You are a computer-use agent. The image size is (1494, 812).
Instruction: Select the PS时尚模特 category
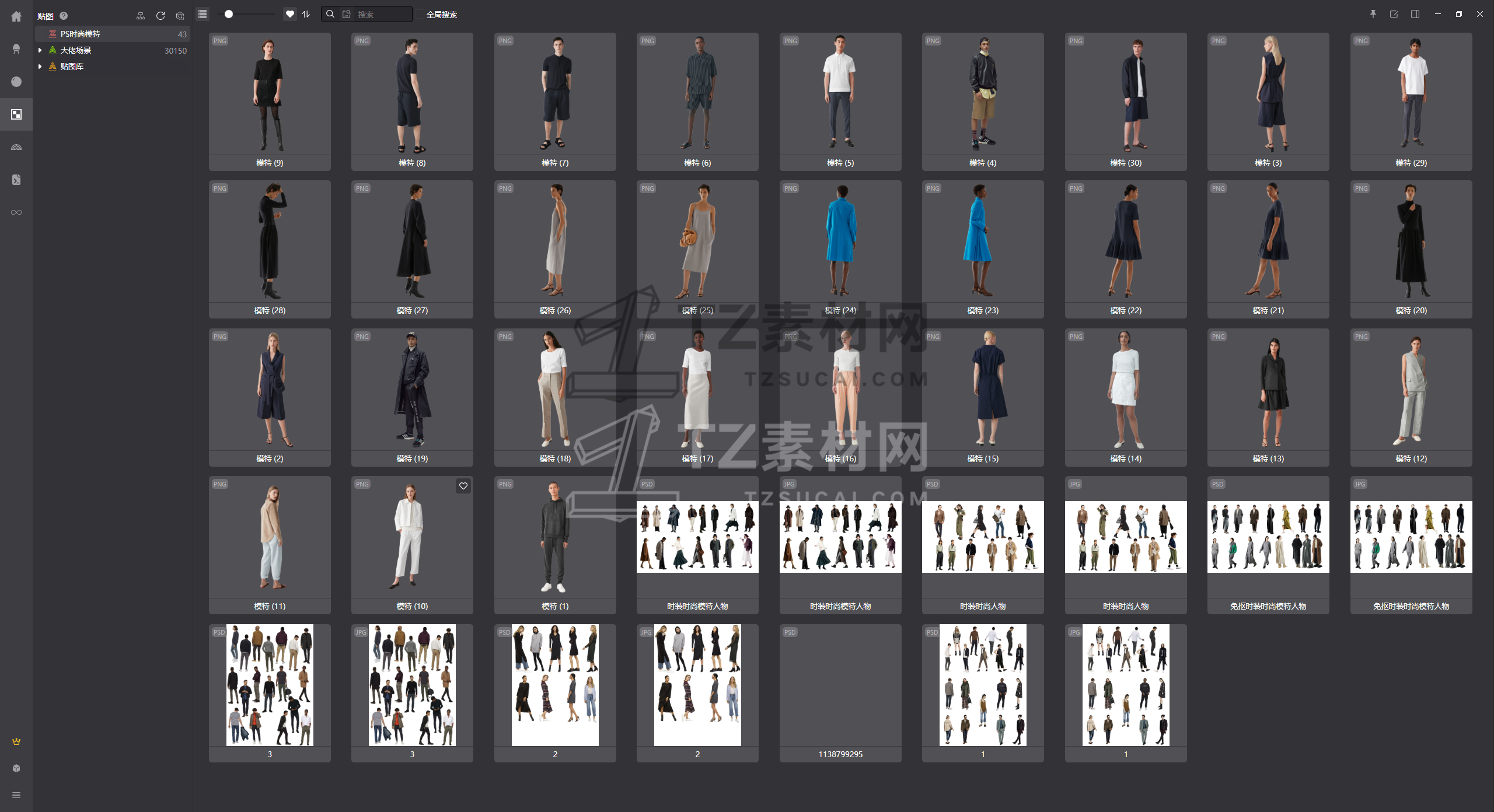[x=81, y=34]
